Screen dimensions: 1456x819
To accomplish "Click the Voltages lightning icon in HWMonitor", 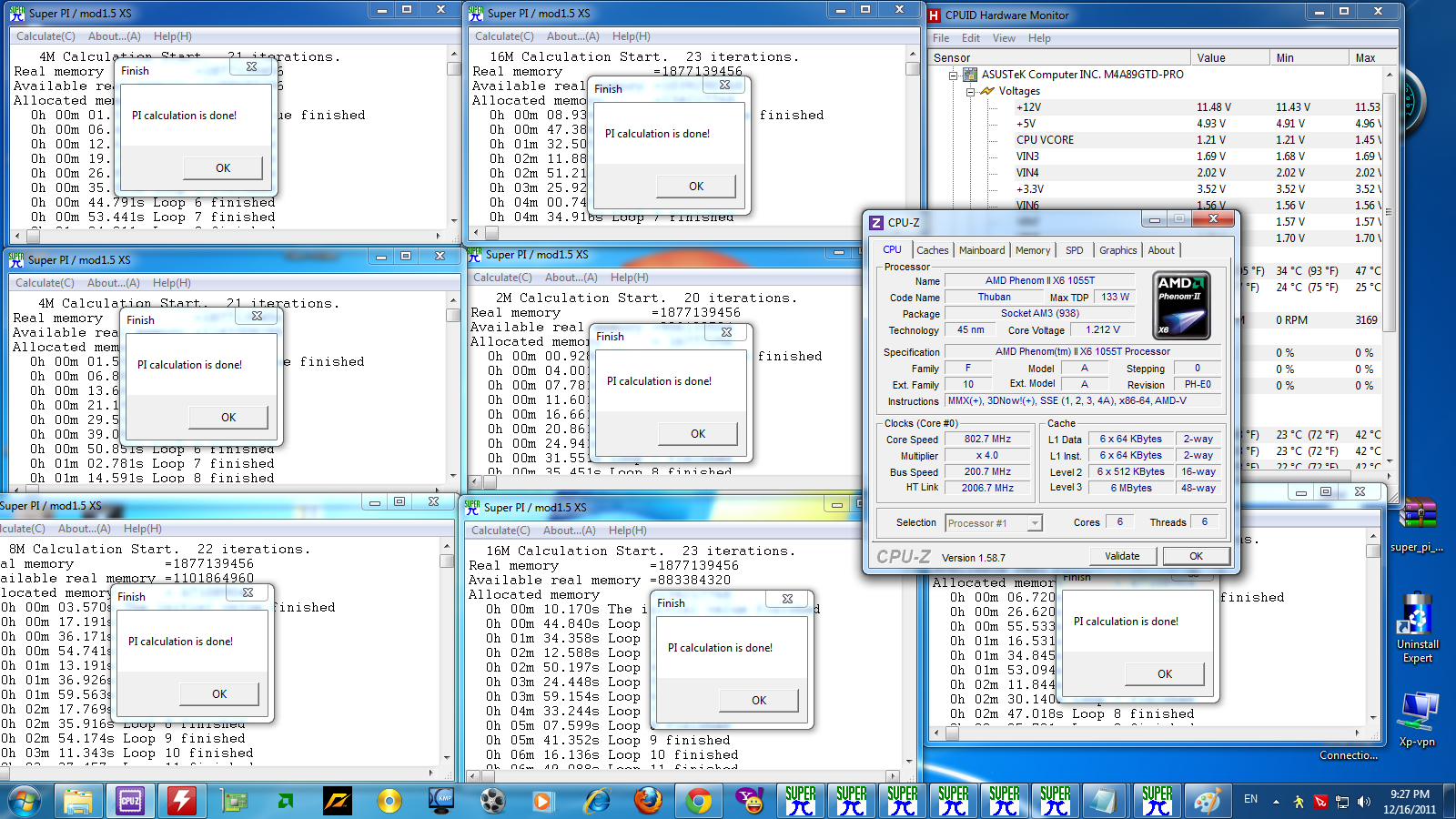I will [988, 91].
